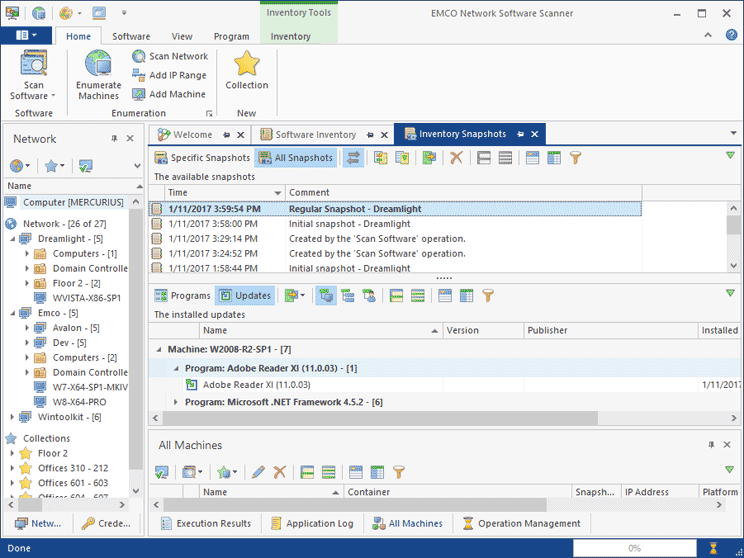
Task: Toggle the Updates view button
Action: [245, 296]
